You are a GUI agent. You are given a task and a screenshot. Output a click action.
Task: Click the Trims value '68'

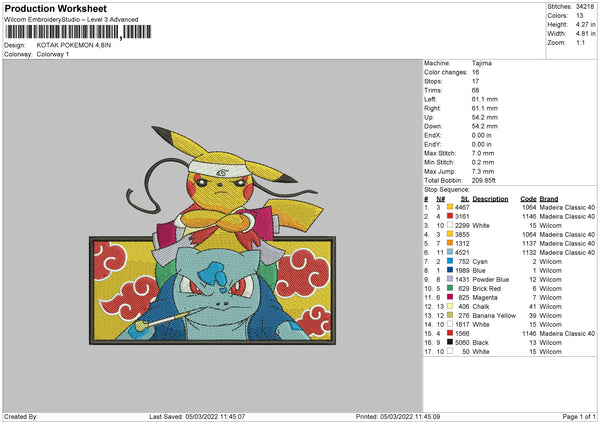[x=475, y=90]
